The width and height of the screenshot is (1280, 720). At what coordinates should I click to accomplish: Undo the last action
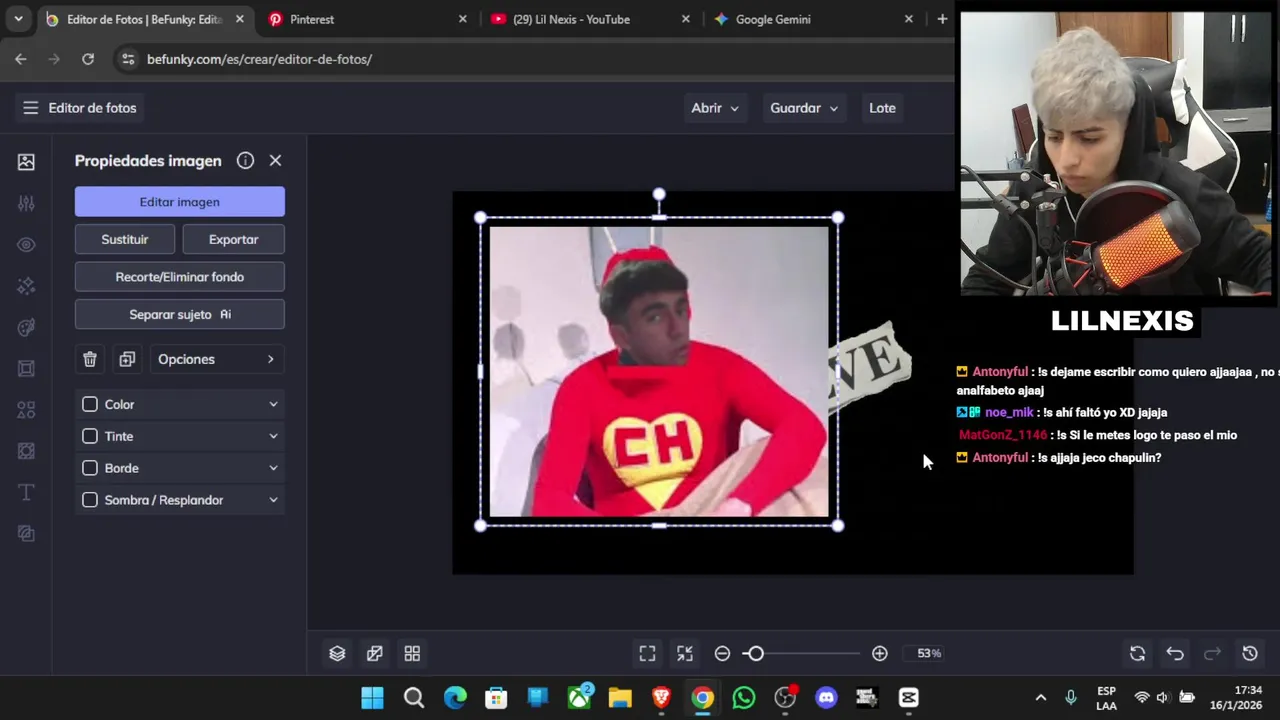(1175, 653)
